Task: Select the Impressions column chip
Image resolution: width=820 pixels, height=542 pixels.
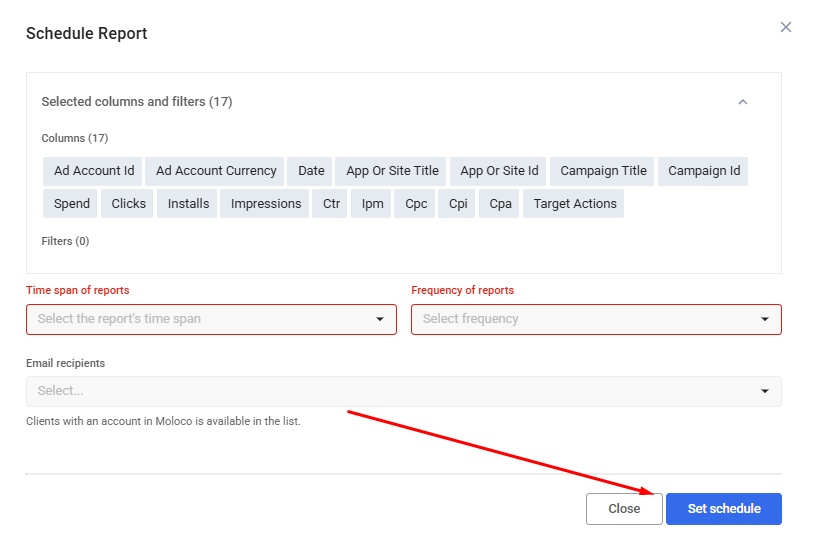Action: (266, 204)
